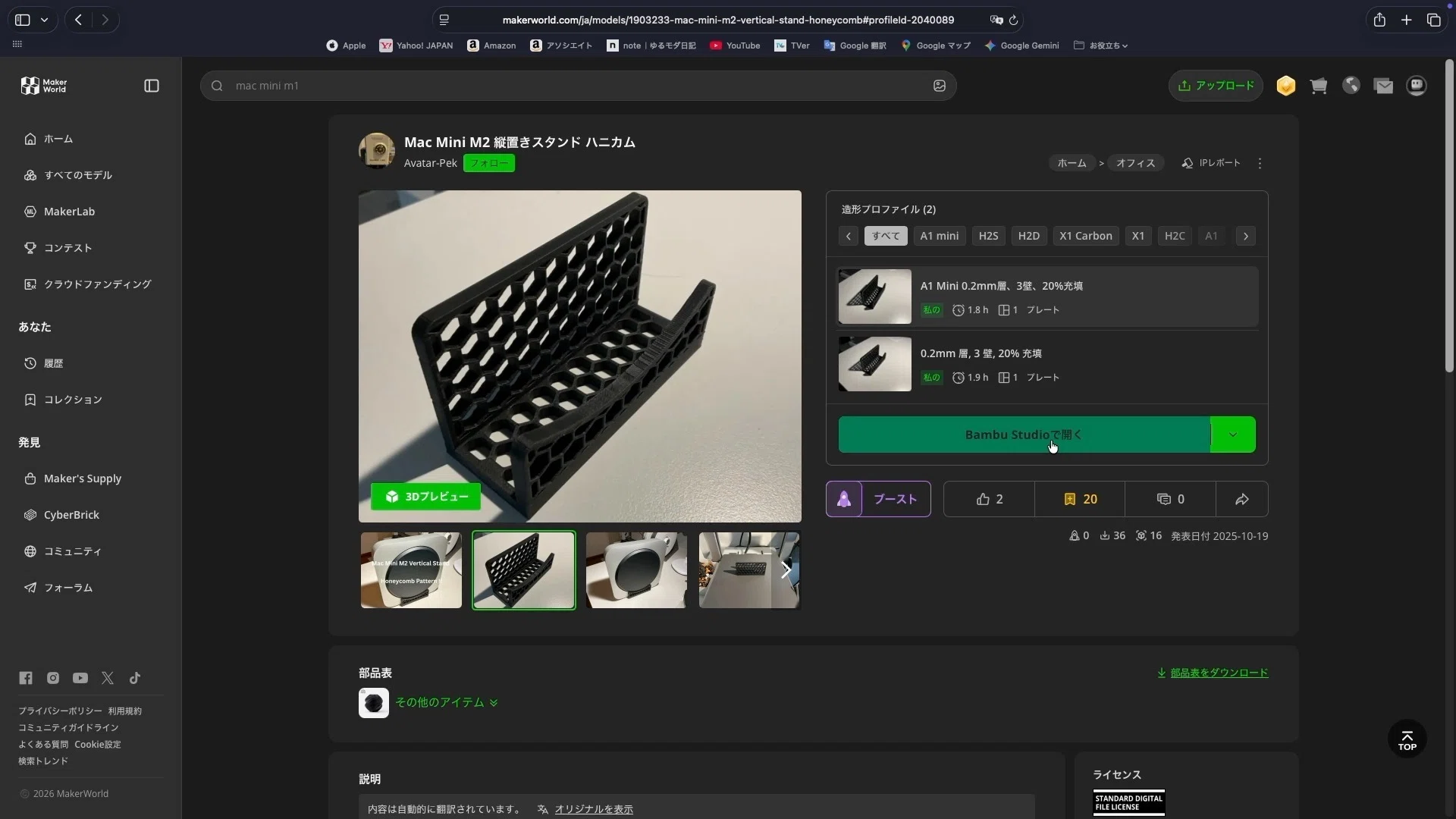Screen dimensions: 1456x819
Task: Select the H2C printer filter tab
Action: coord(1175,236)
